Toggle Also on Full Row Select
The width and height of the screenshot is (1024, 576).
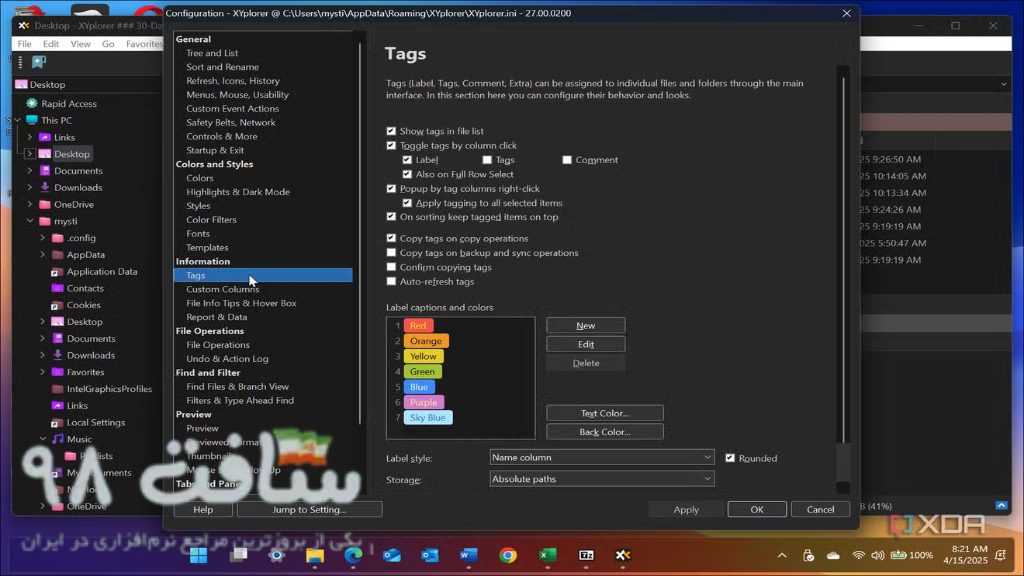click(408, 174)
